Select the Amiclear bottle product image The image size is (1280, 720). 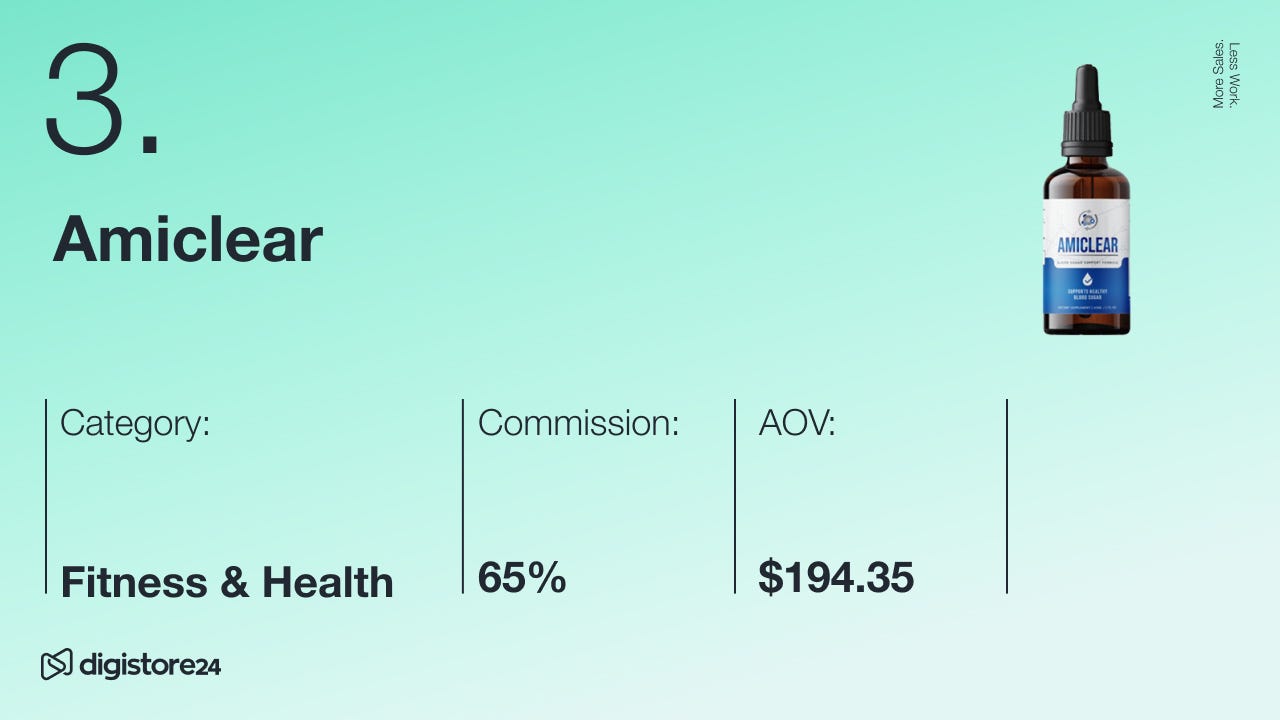[x=1087, y=200]
